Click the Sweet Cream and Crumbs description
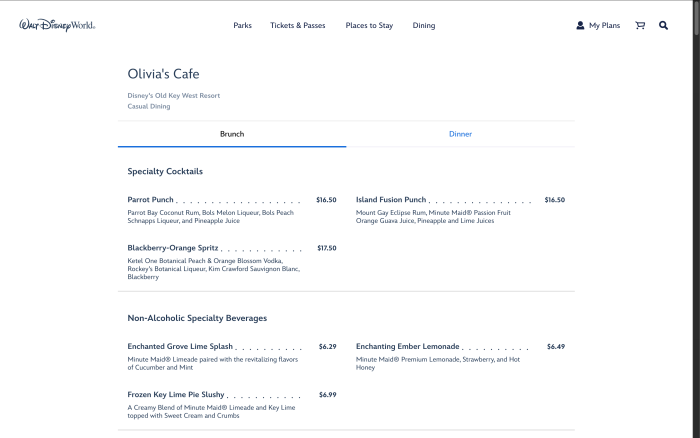The image size is (700, 438). 211,412
